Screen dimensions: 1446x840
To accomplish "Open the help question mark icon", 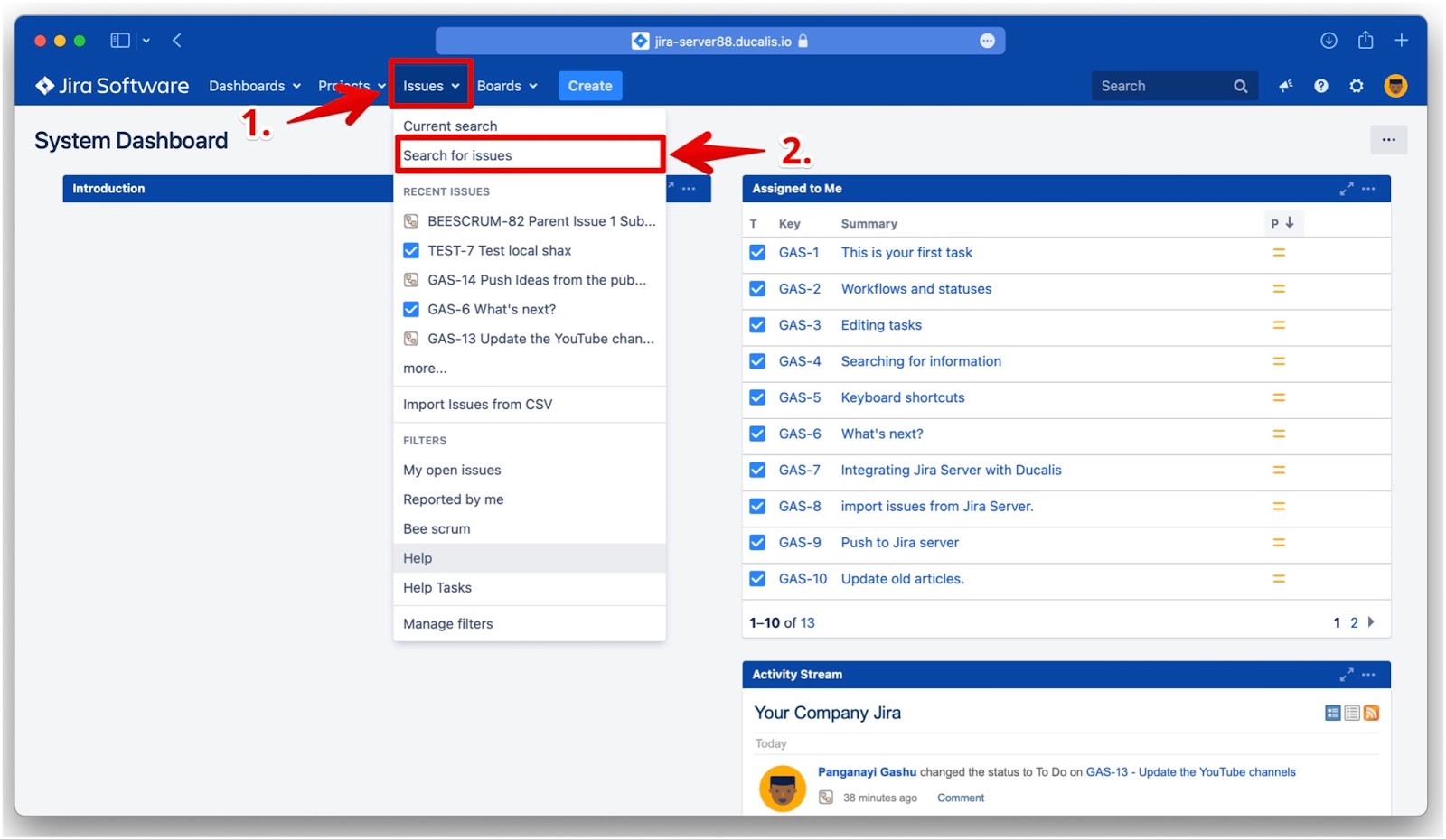I will click(1321, 86).
